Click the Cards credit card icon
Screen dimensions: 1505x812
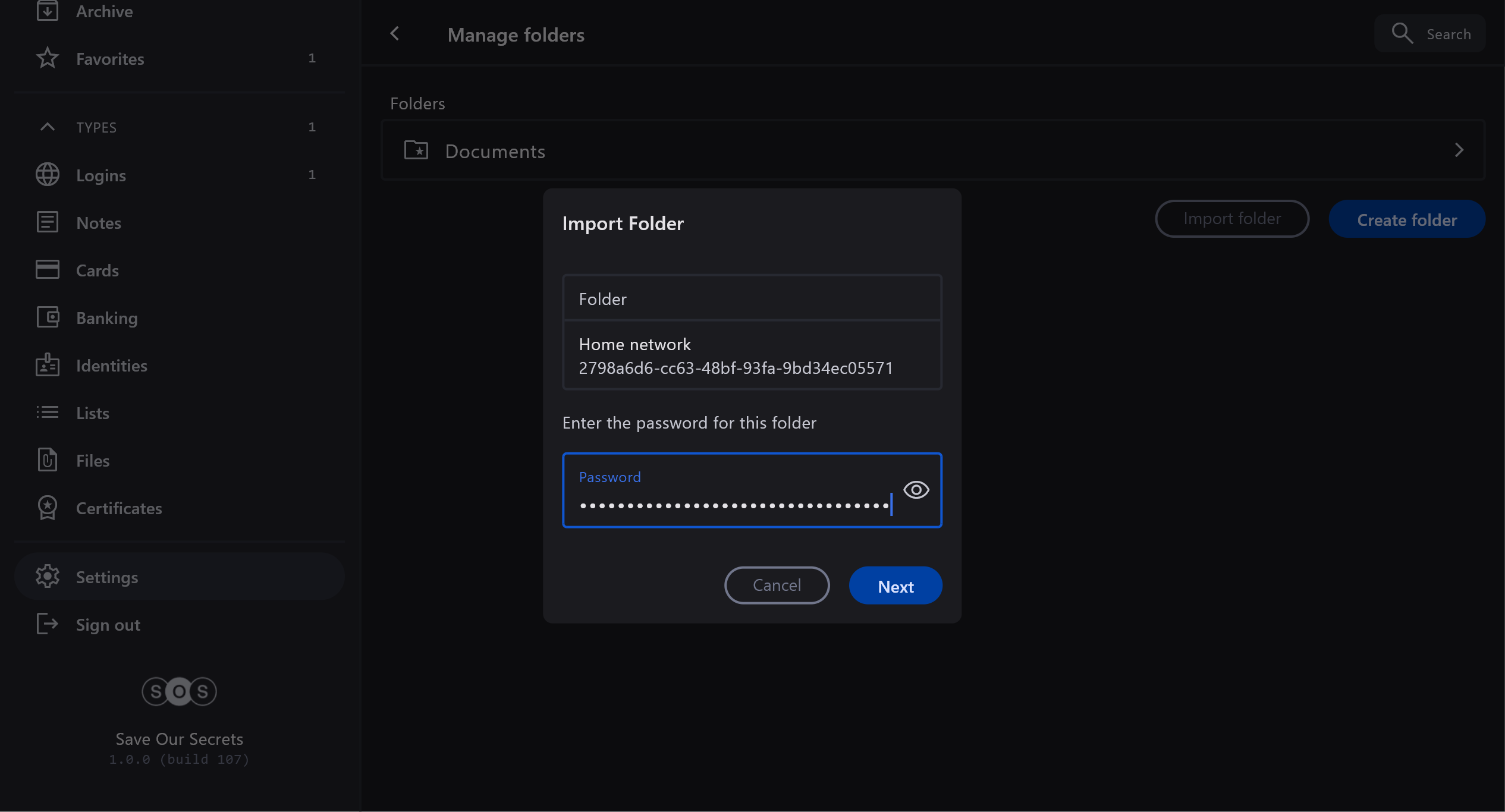(48, 270)
